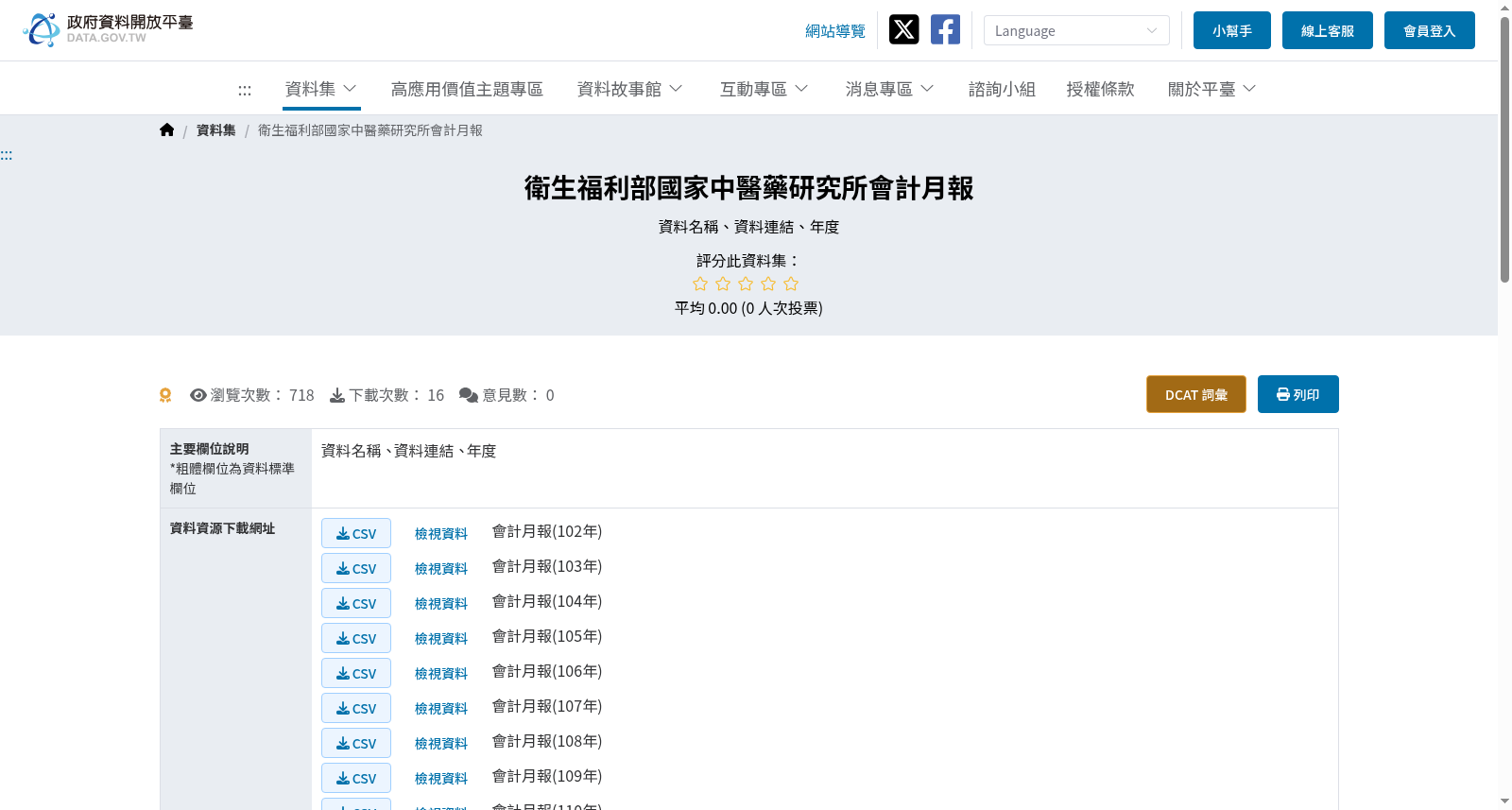Open 檢視資料 for 會計月報(105年)

(x=441, y=639)
